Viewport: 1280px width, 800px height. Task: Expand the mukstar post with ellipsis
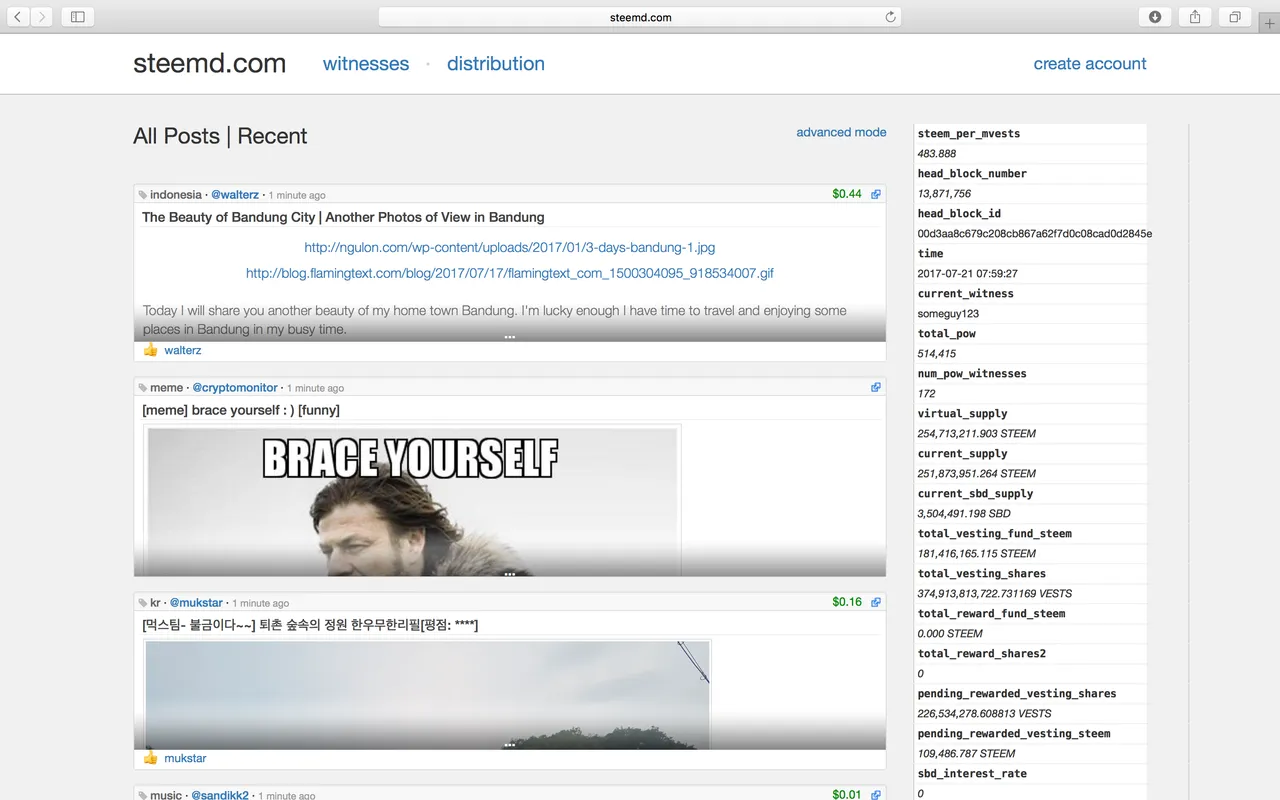(x=510, y=745)
